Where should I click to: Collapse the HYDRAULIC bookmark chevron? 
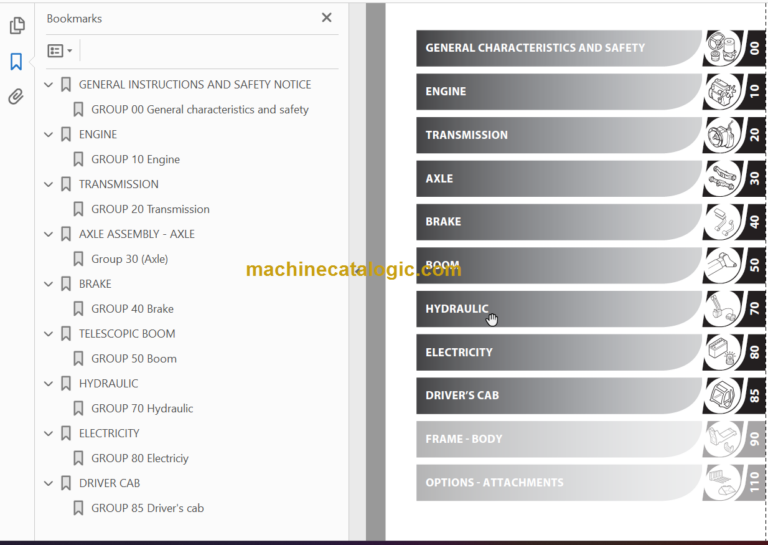coord(48,384)
